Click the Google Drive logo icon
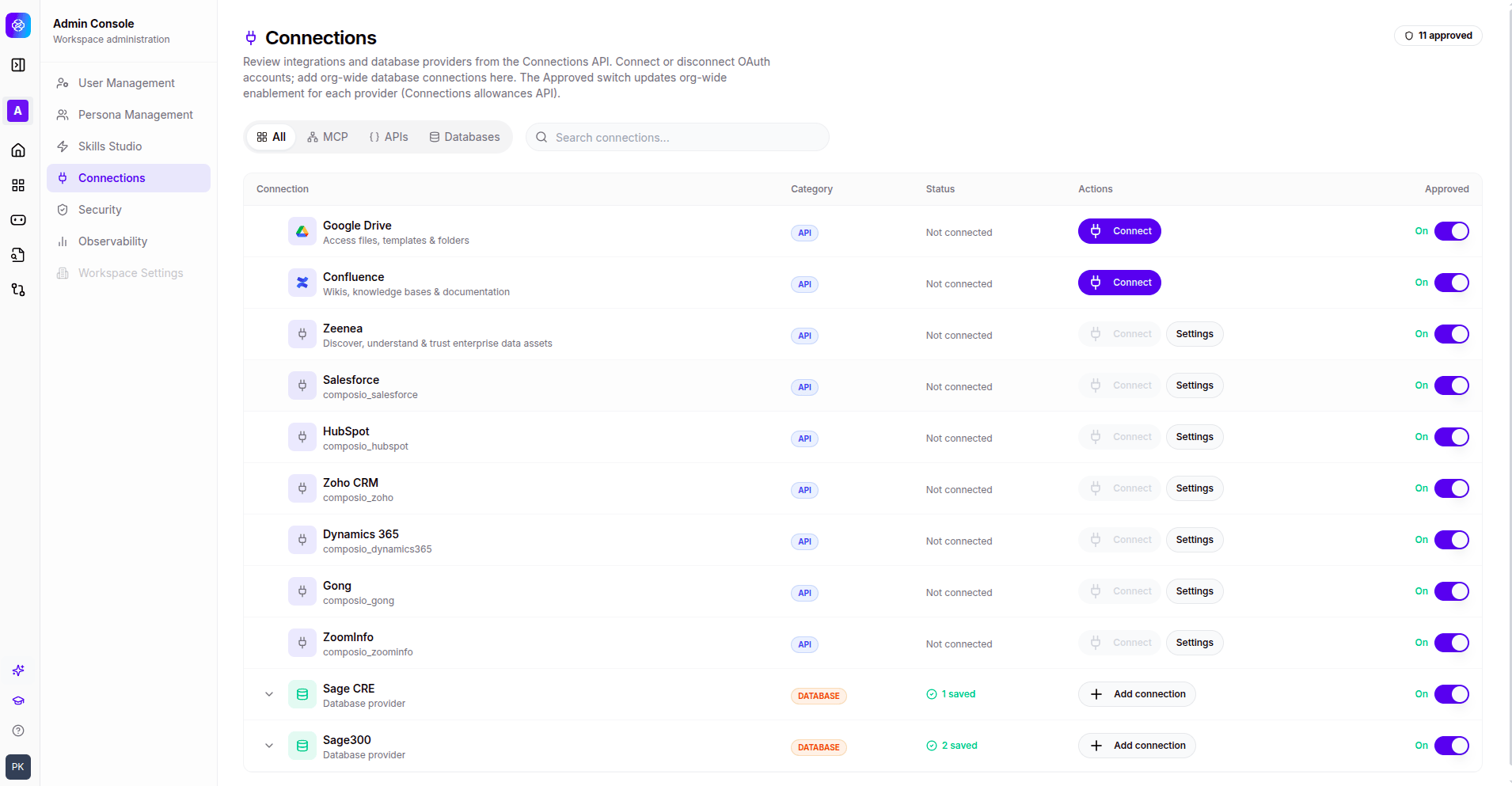Viewport: 1512px width, 786px height. [x=302, y=231]
